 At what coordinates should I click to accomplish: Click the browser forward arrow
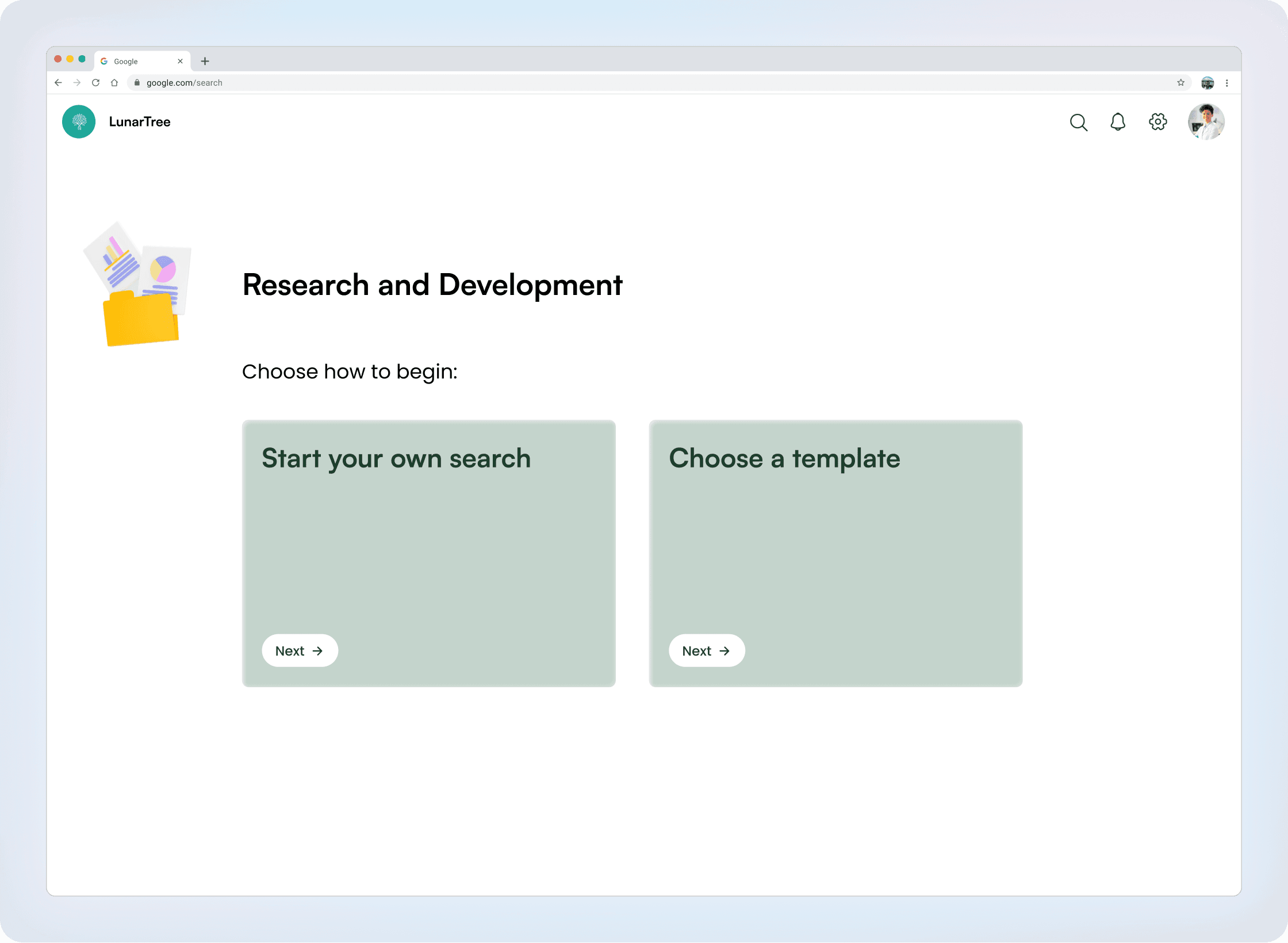coord(77,83)
